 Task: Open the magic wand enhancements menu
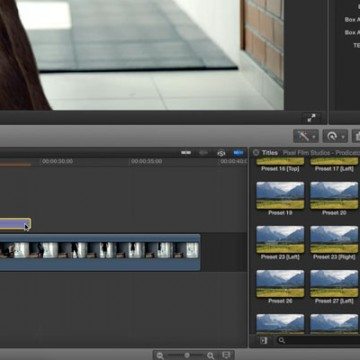point(306,136)
